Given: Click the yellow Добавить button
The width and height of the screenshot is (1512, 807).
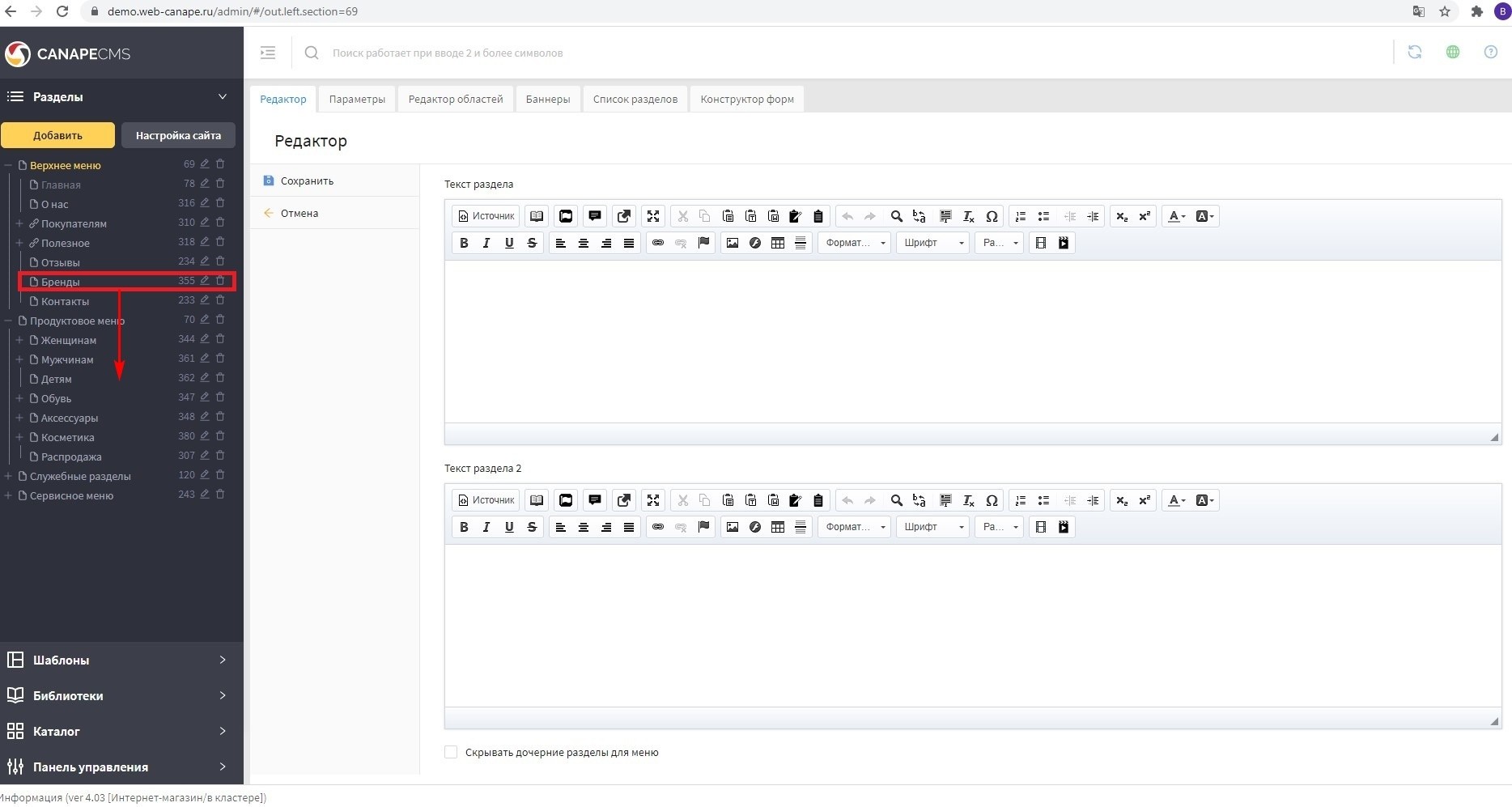Looking at the screenshot, I should [57, 135].
